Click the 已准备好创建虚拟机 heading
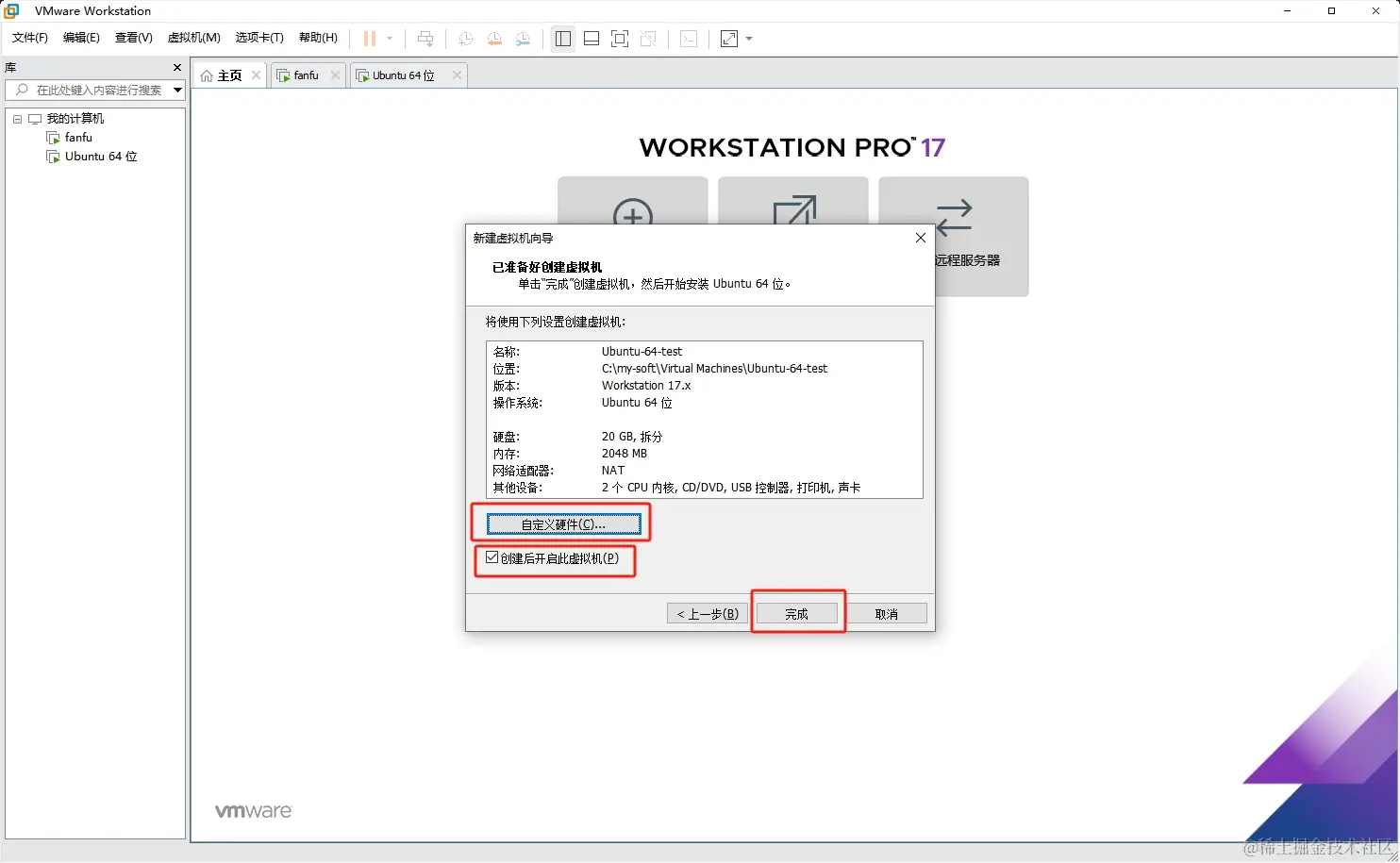 pyautogui.click(x=547, y=267)
